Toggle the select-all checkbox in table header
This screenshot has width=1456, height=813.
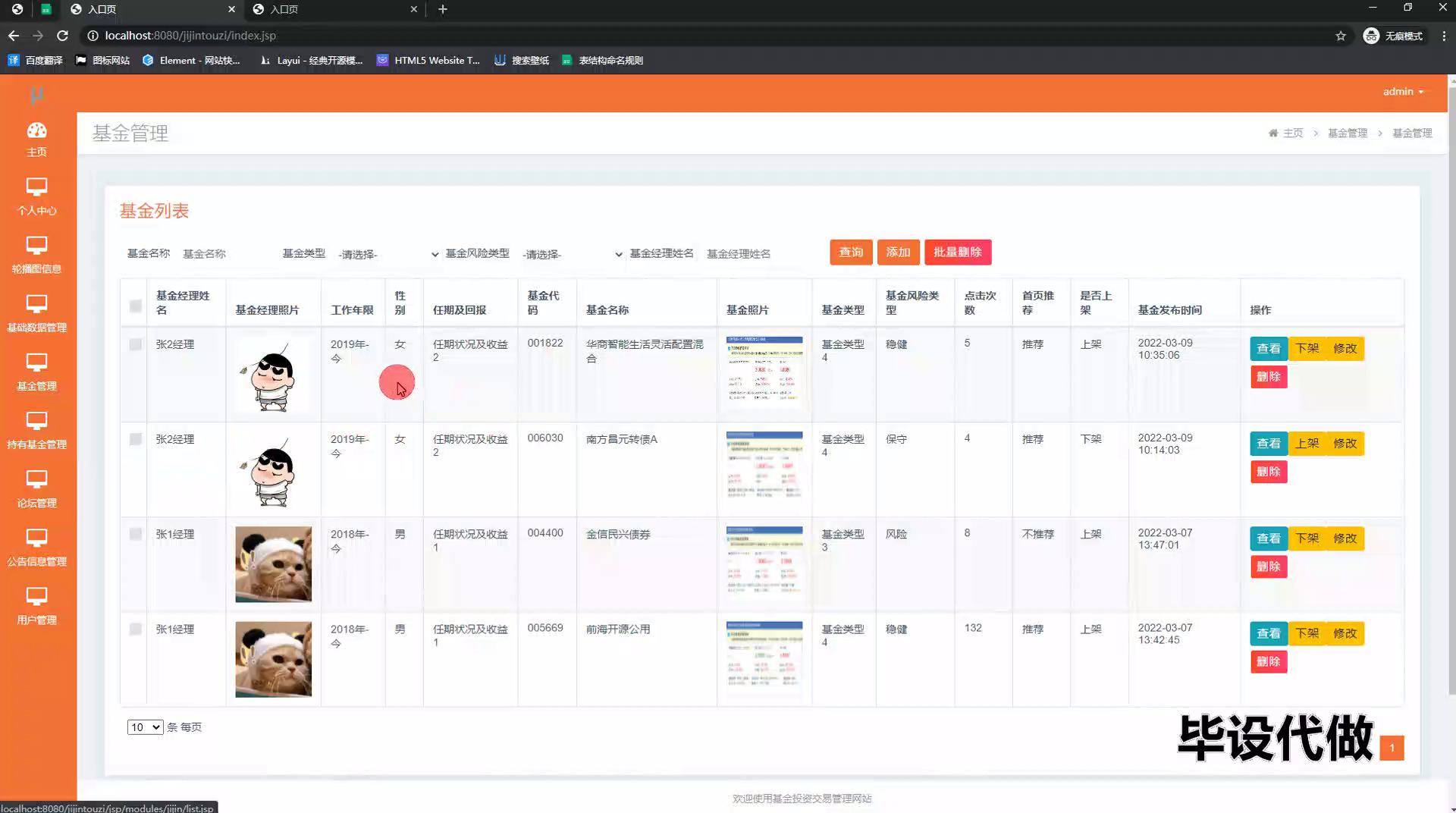(135, 306)
